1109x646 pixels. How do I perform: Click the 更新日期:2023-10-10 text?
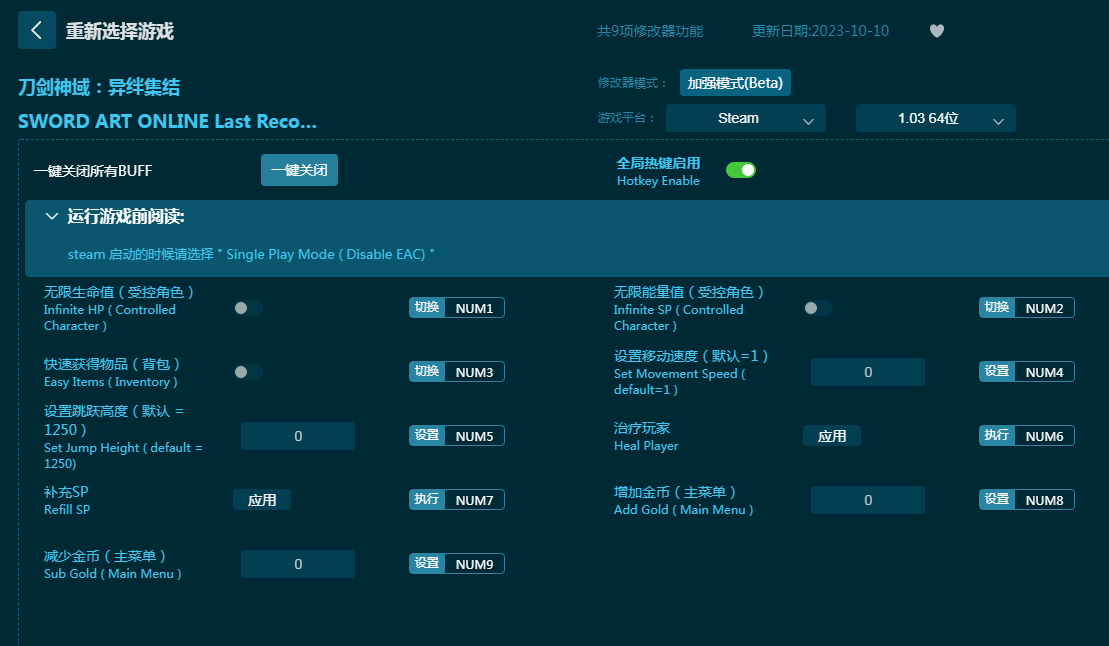click(820, 31)
